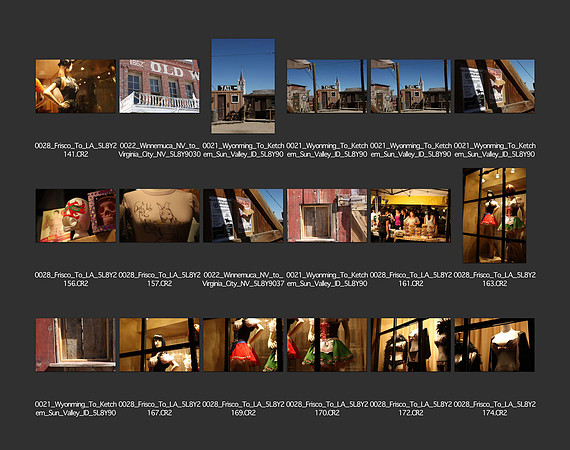Click the top-row wooden beam with posters thumbnail
This screenshot has height=450, width=570.
(494, 86)
